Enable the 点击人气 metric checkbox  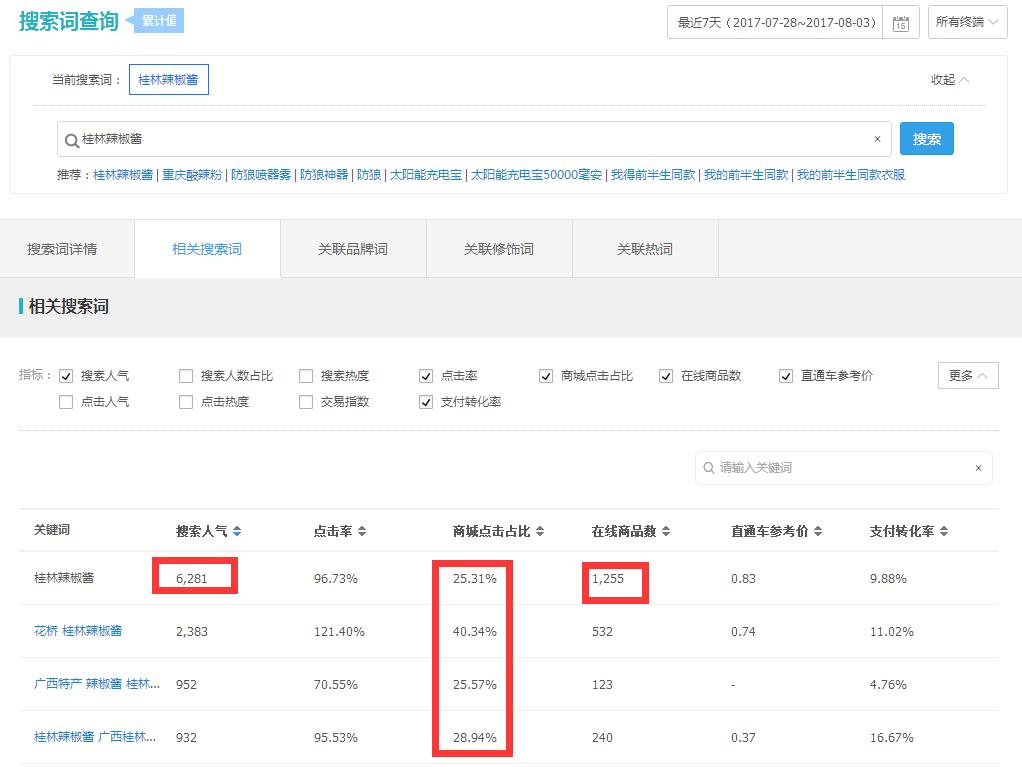point(66,403)
